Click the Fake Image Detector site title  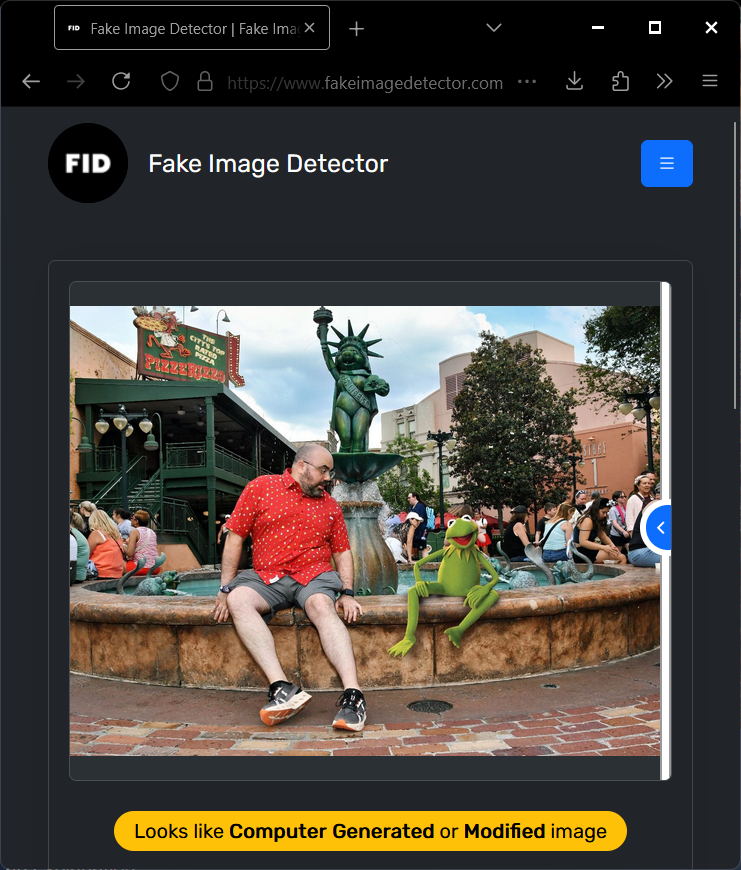(x=268, y=163)
